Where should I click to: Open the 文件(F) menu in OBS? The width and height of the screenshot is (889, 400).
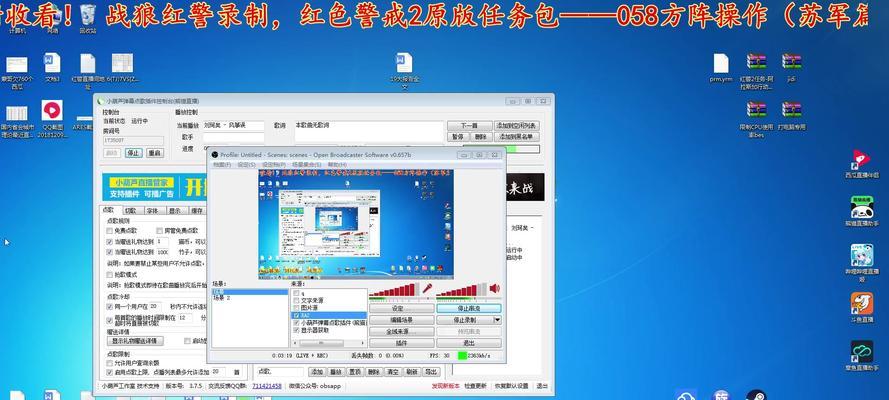[x=222, y=164]
